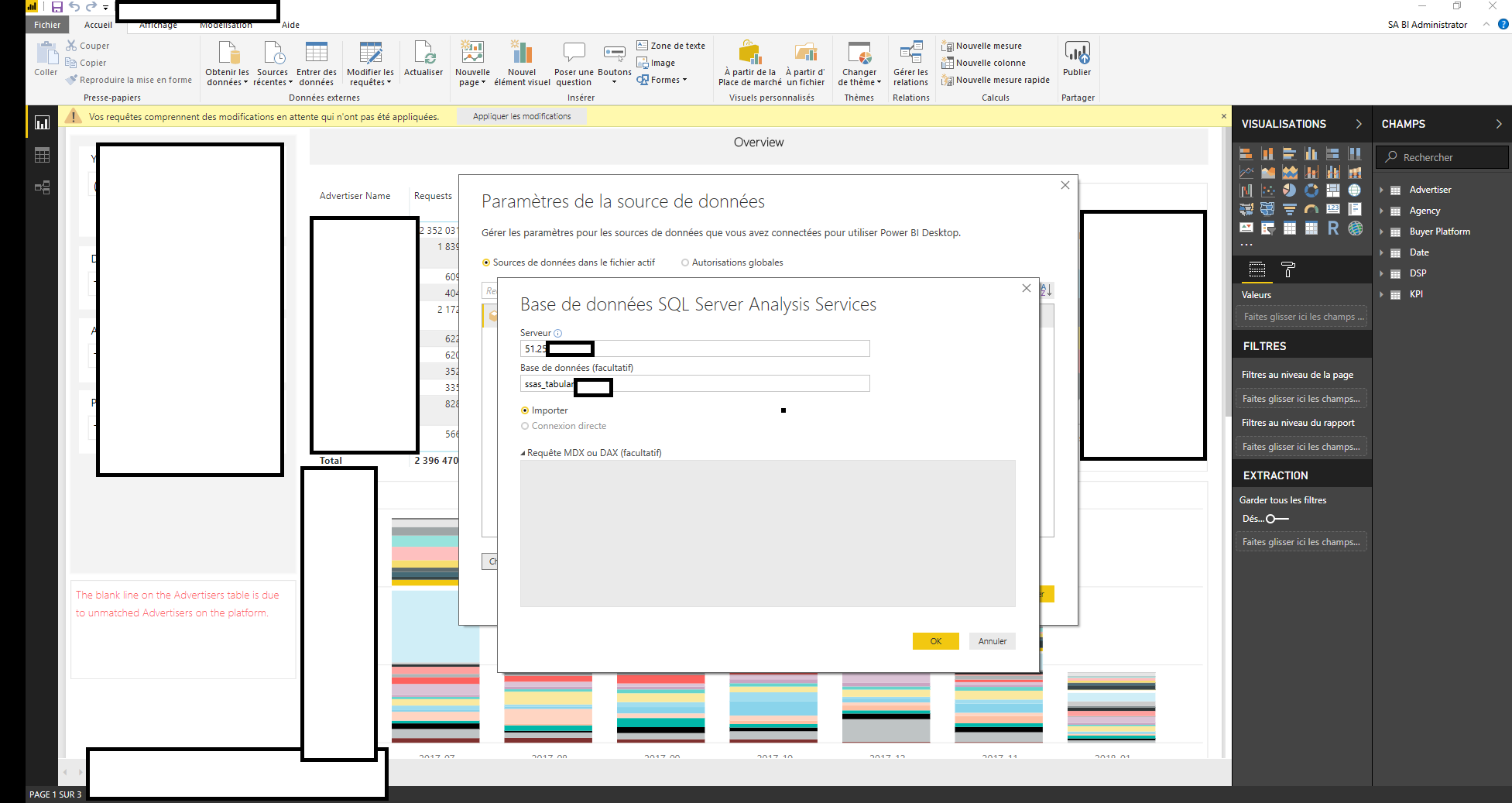This screenshot has height=803, width=1512.
Task: Click the Serveur input field
Action: [694, 348]
